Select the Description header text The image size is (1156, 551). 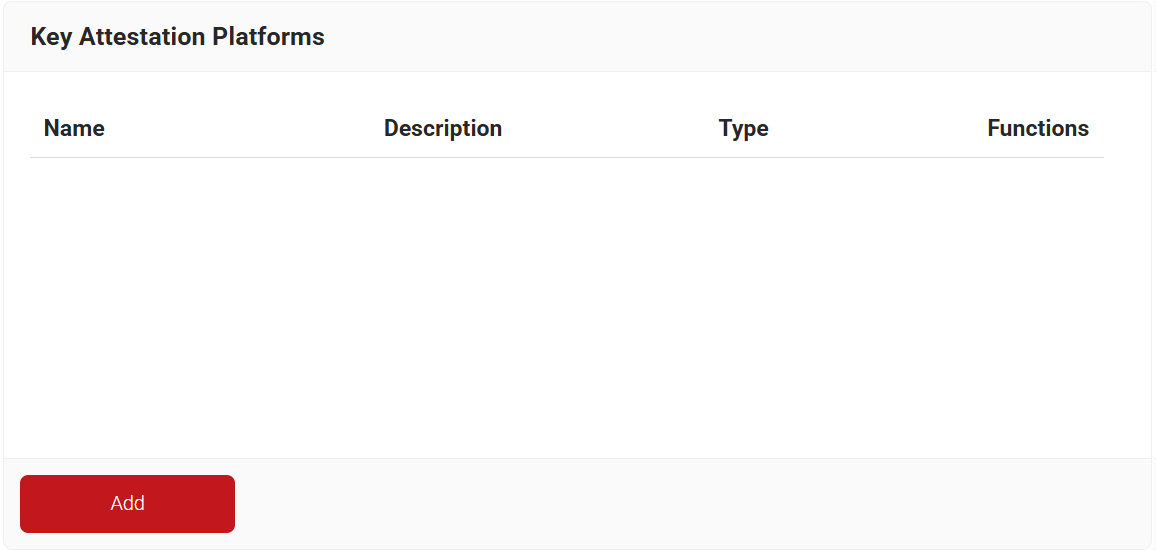click(x=443, y=128)
